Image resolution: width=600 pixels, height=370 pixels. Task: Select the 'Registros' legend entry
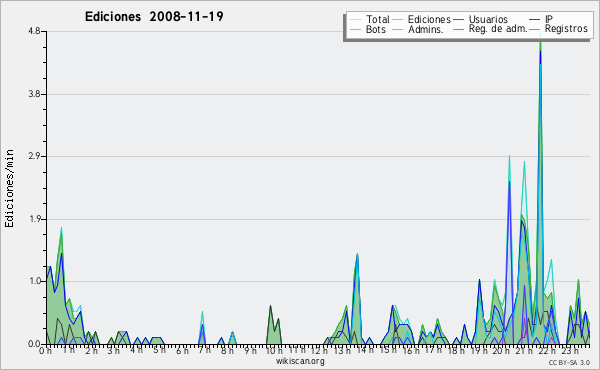(566, 29)
